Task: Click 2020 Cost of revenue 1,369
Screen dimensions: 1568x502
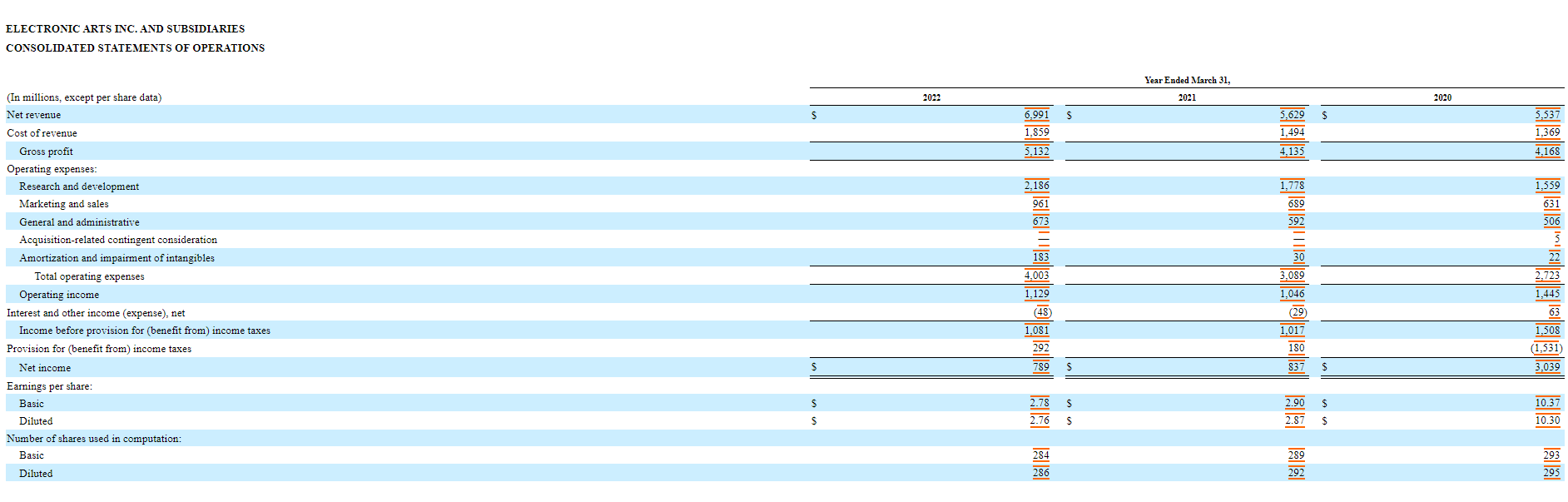Action: click(1547, 132)
